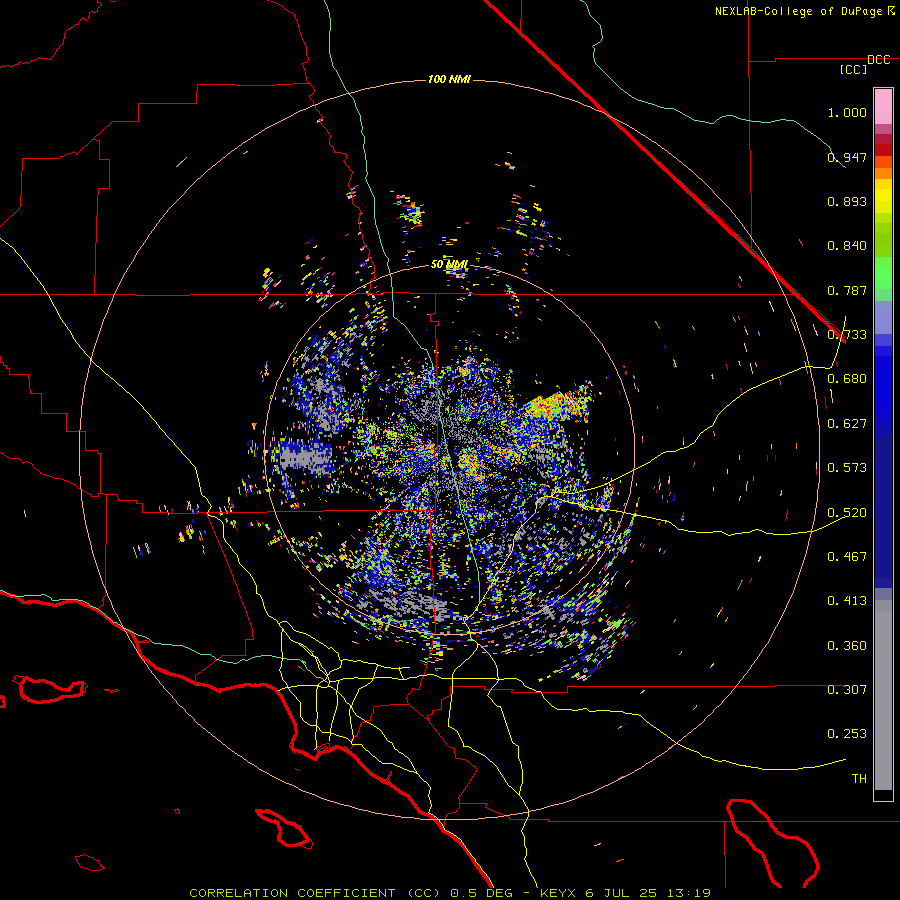The height and width of the screenshot is (900, 900).
Task: Select the 0.413 scale value
Action: pos(847,601)
